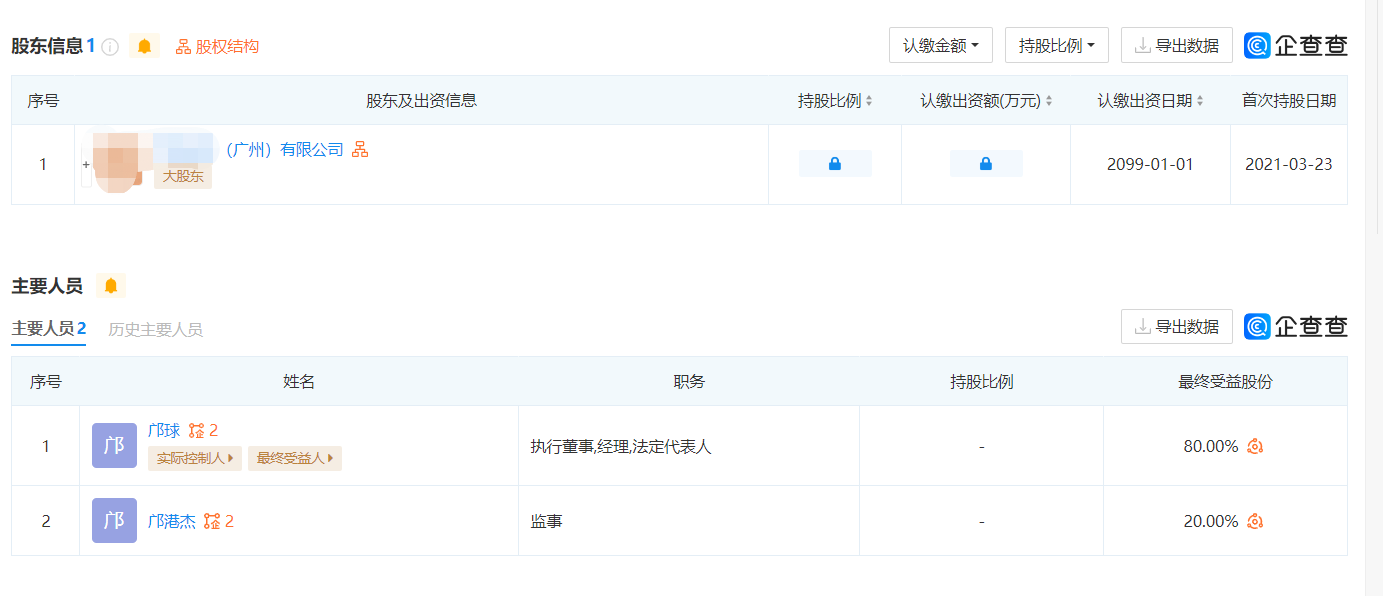Click the bell icon beside 主要人员 heading
1383x596 pixels.
111,286
